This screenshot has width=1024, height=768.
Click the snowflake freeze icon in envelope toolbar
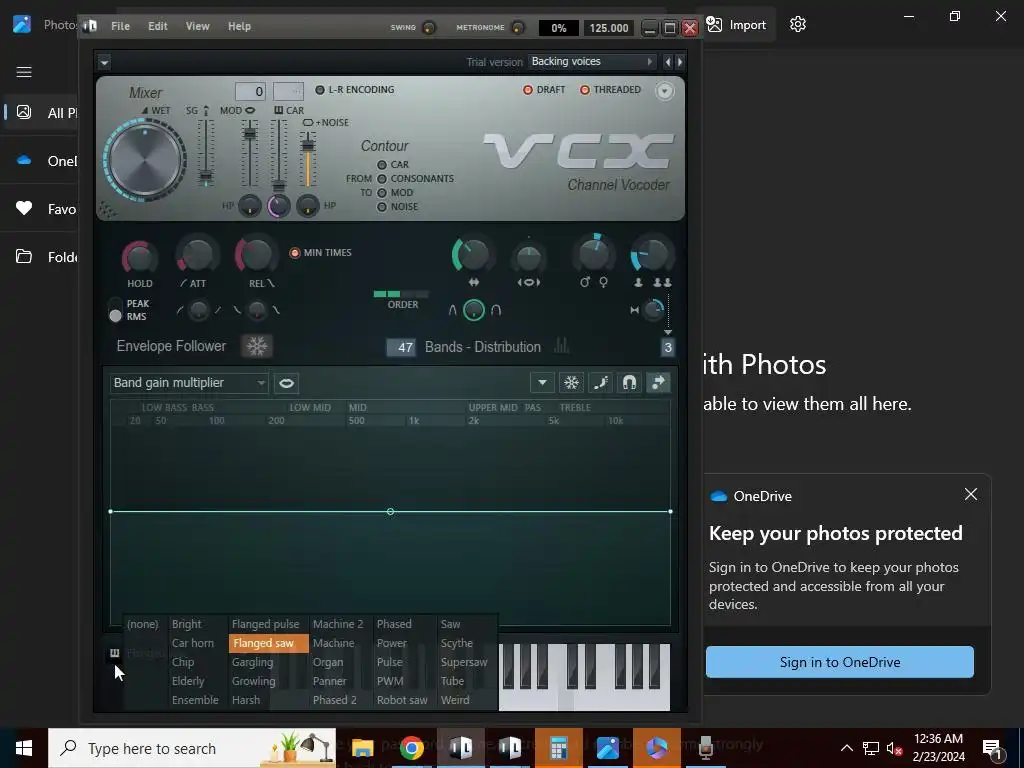(x=571, y=383)
